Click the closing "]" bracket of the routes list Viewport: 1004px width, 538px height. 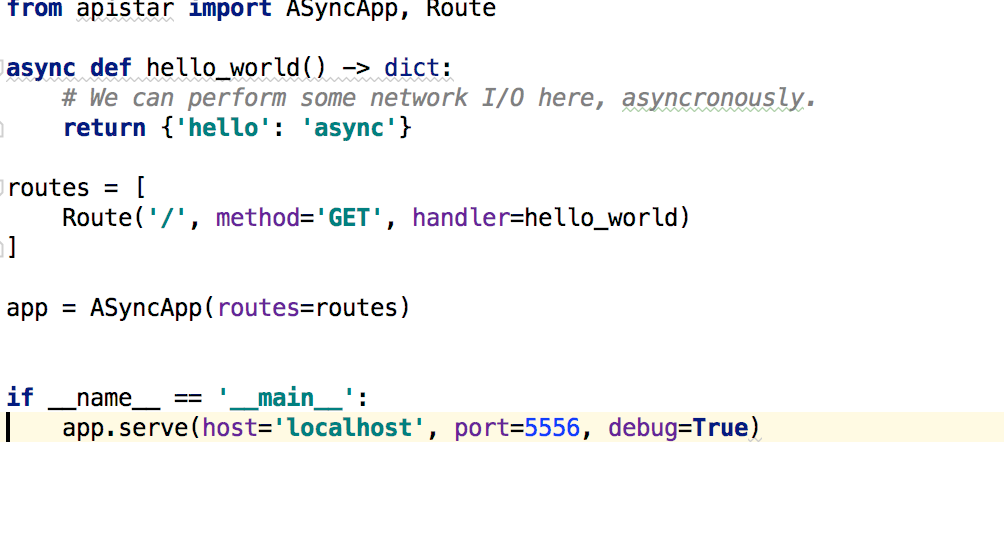[x=12, y=248]
